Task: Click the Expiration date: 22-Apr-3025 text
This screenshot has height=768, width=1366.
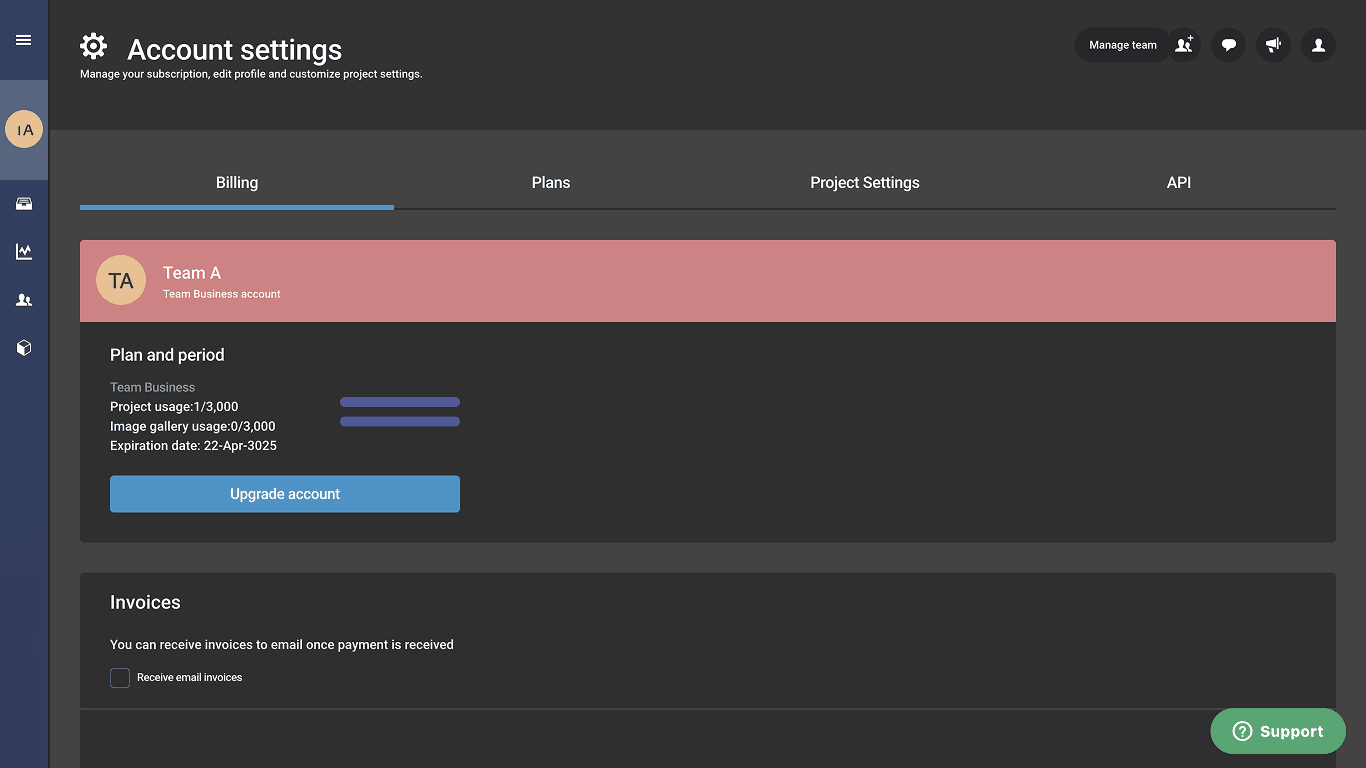Action: 193,446
